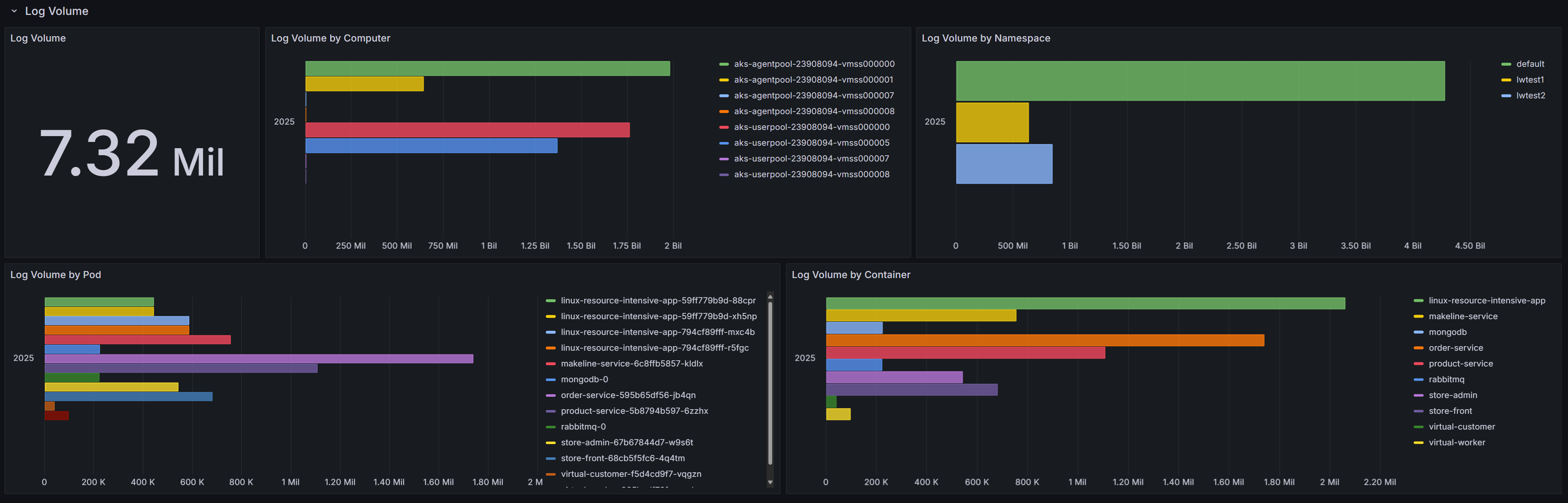This screenshot has width=1568, height=503.
Task: Click the Log Volume by Pod panel title
Action: click(55, 274)
